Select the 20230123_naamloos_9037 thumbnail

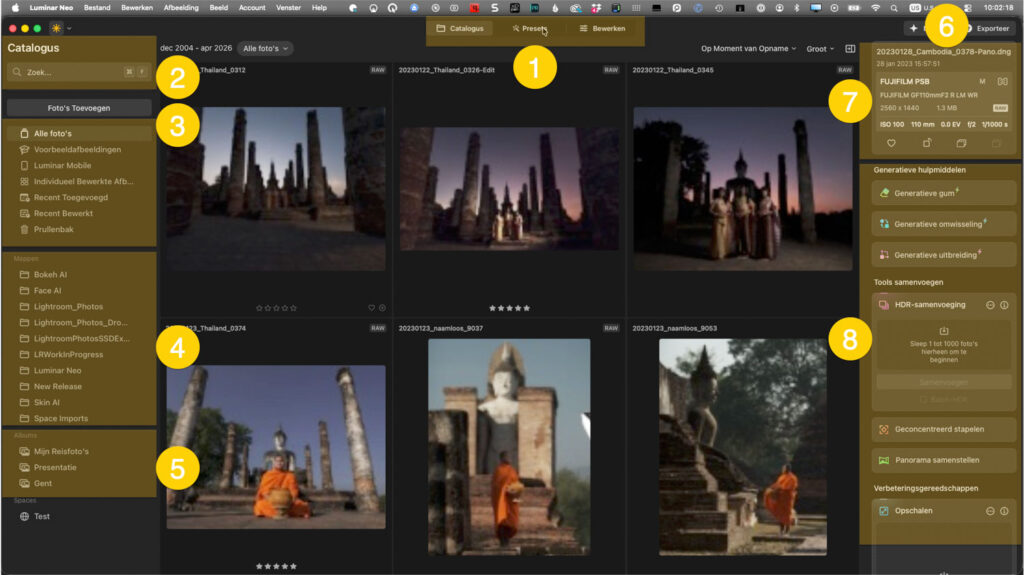509,447
